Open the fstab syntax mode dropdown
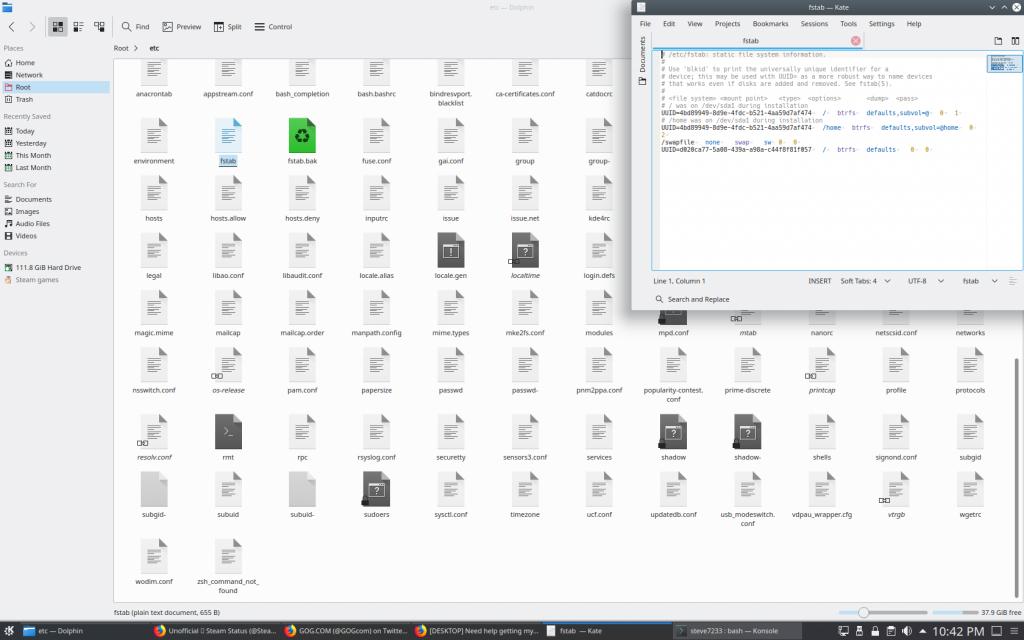The width and height of the screenshot is (1024, 640). click(x=974, y=281)
